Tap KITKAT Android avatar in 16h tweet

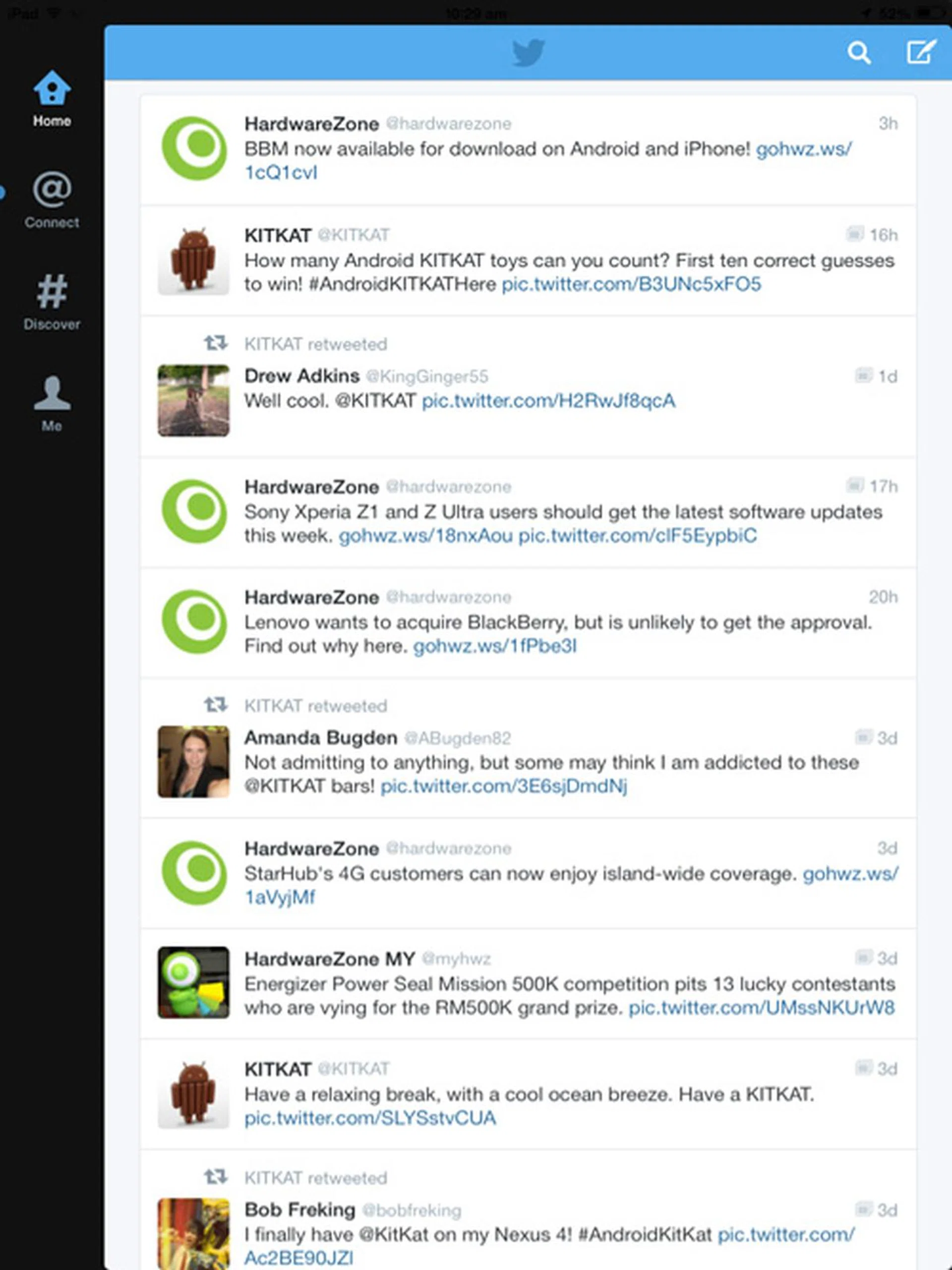tap(193, 260)
